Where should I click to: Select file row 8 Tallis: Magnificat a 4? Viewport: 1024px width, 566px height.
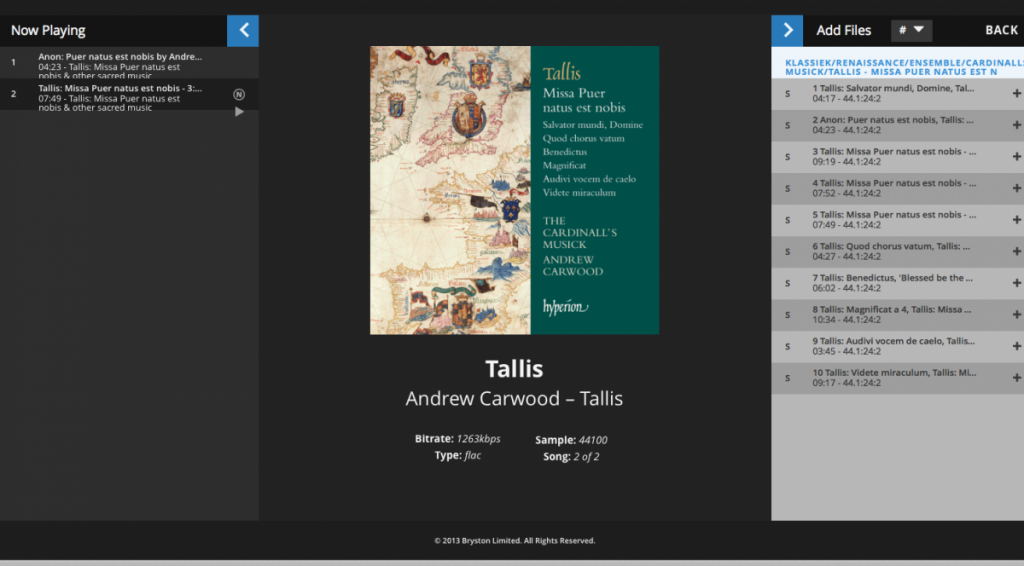[897, 315]
